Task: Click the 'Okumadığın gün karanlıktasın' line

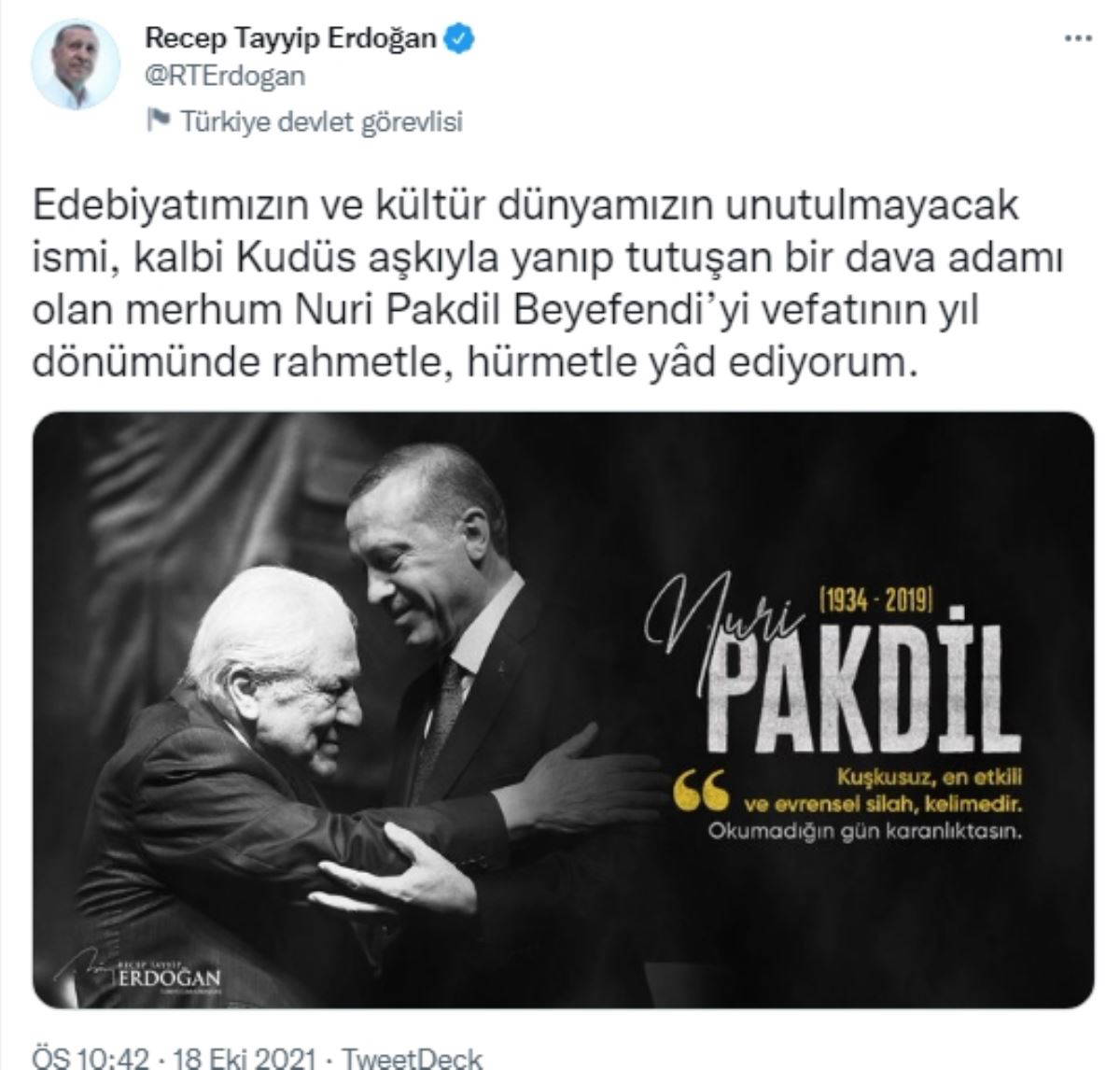Action: (x=866, y=830)
